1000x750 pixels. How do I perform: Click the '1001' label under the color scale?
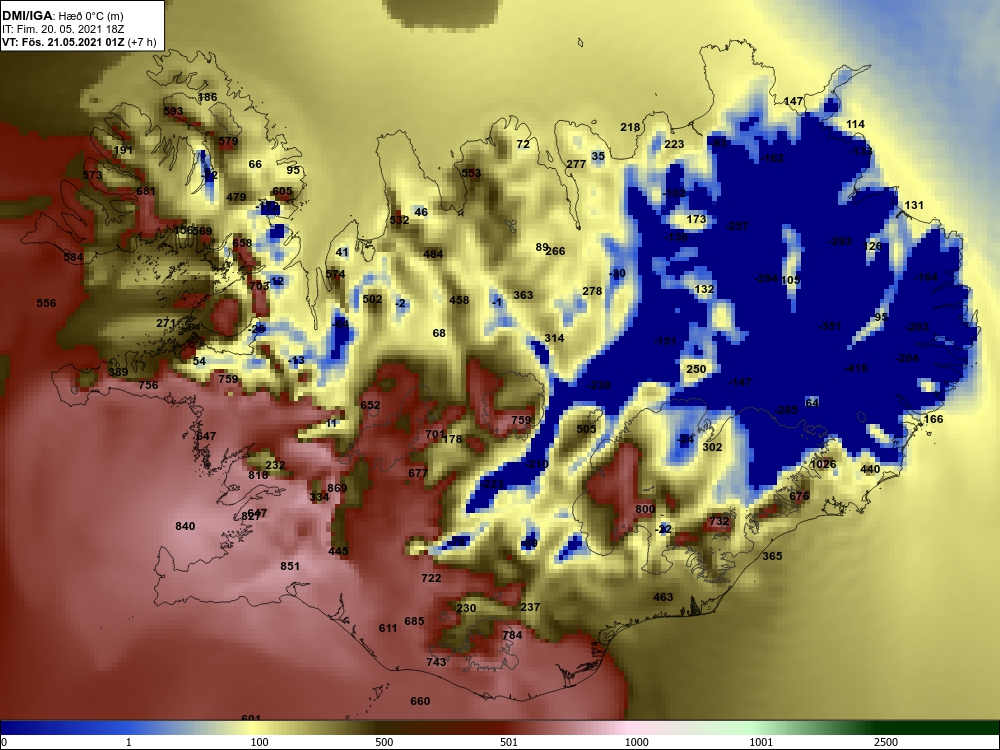(760, 742)
